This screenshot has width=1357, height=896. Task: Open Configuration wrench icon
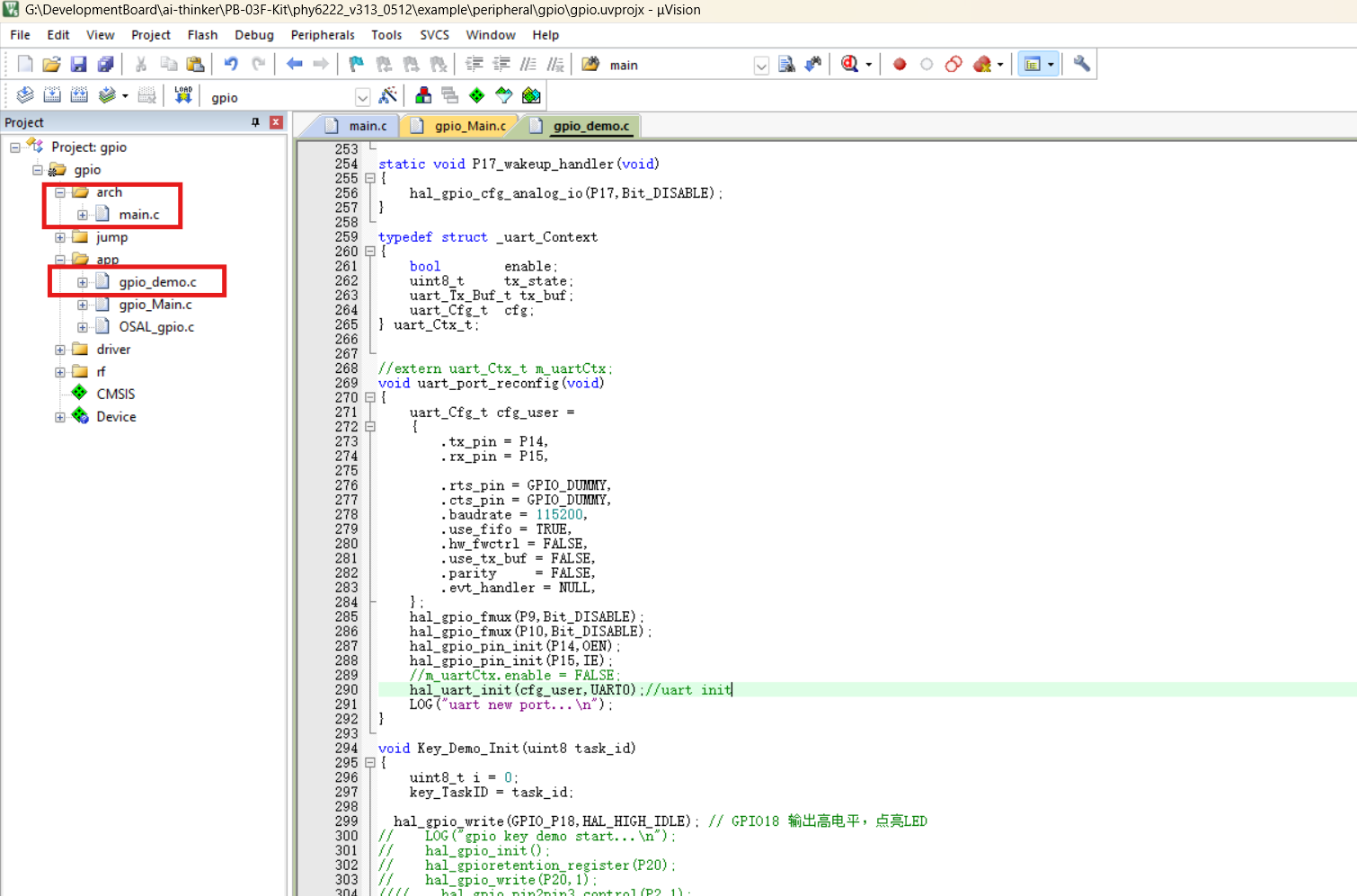click(x=1081, y=64)
